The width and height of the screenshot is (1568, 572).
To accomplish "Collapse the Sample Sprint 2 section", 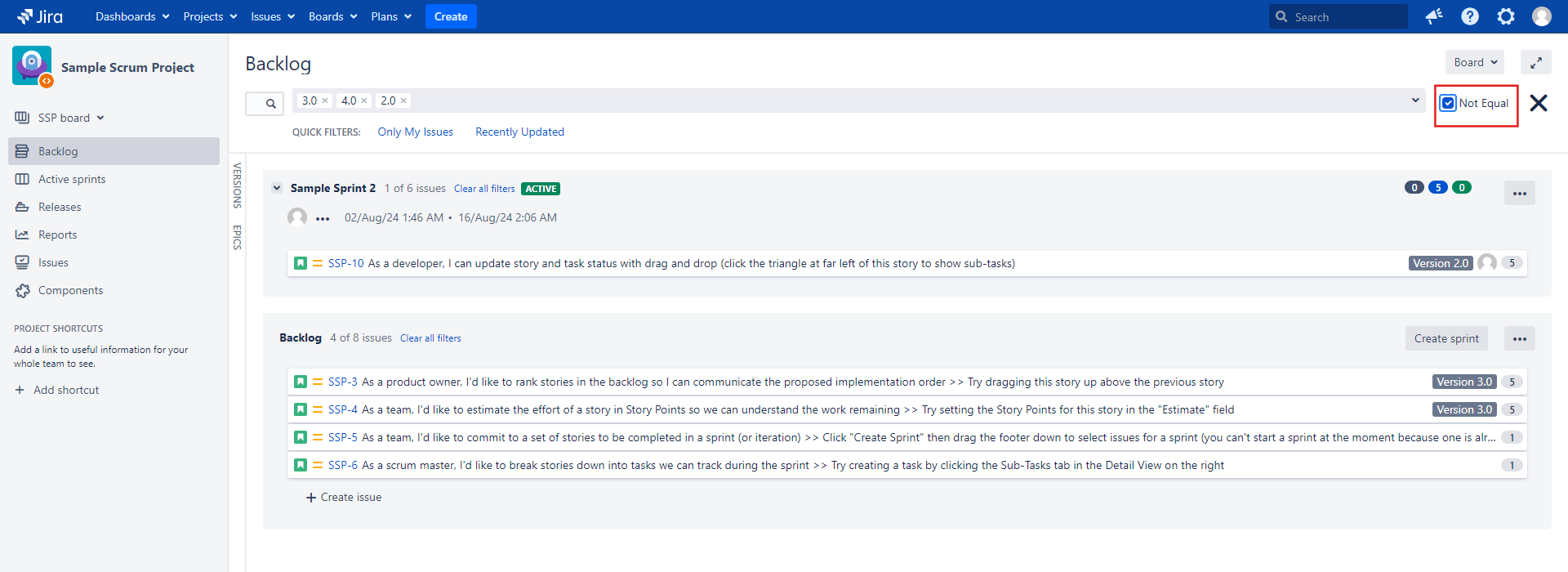I will click(277, 188).
